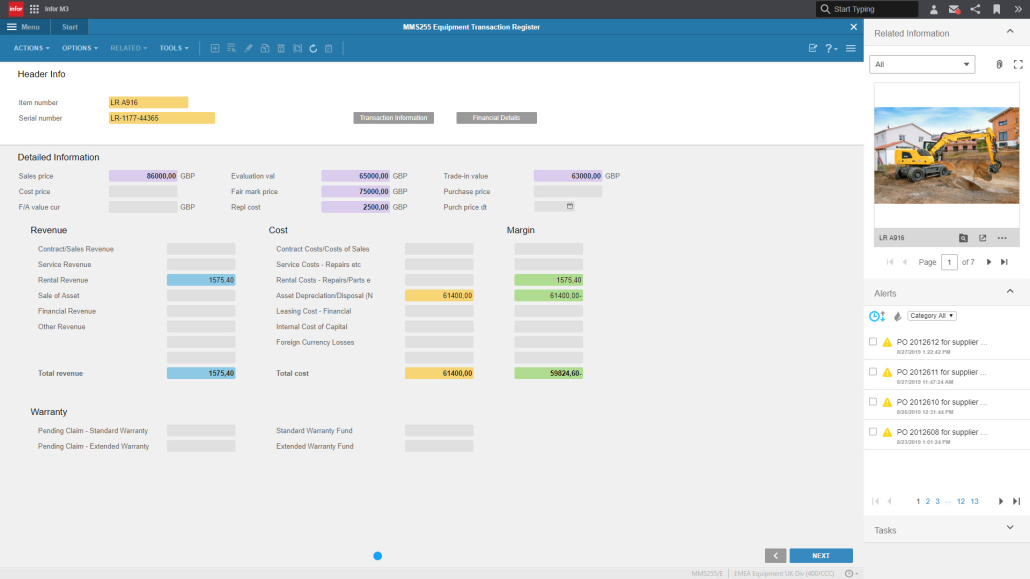Select the PO 2012611 alert checkbox
Viewport: 1030px width, 579px height.
click(873, 372)
